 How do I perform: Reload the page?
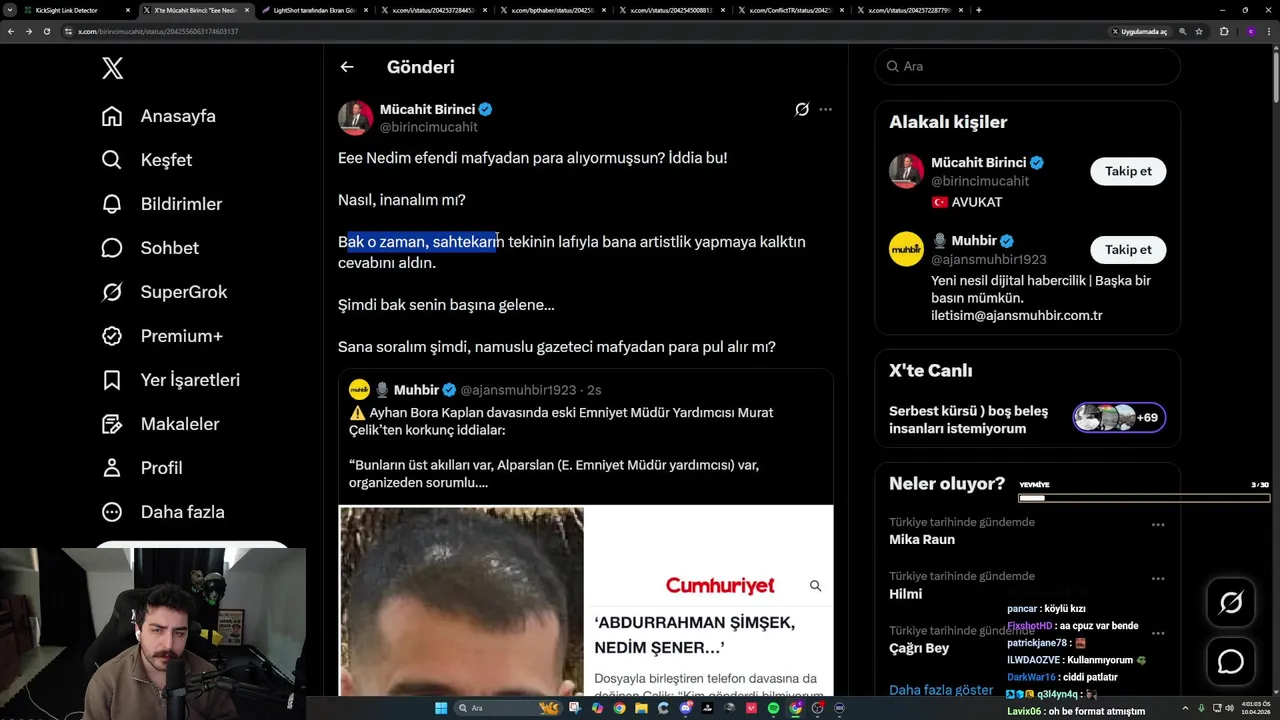pyautogui.click(x=46, y=31)
